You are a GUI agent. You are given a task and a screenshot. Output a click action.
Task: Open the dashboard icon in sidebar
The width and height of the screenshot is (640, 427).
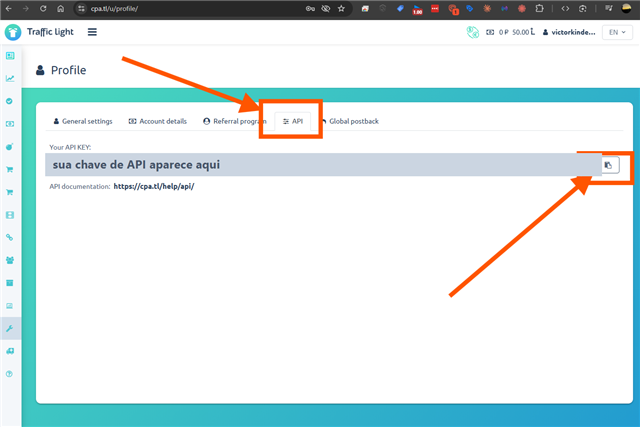tap(10, 56)
